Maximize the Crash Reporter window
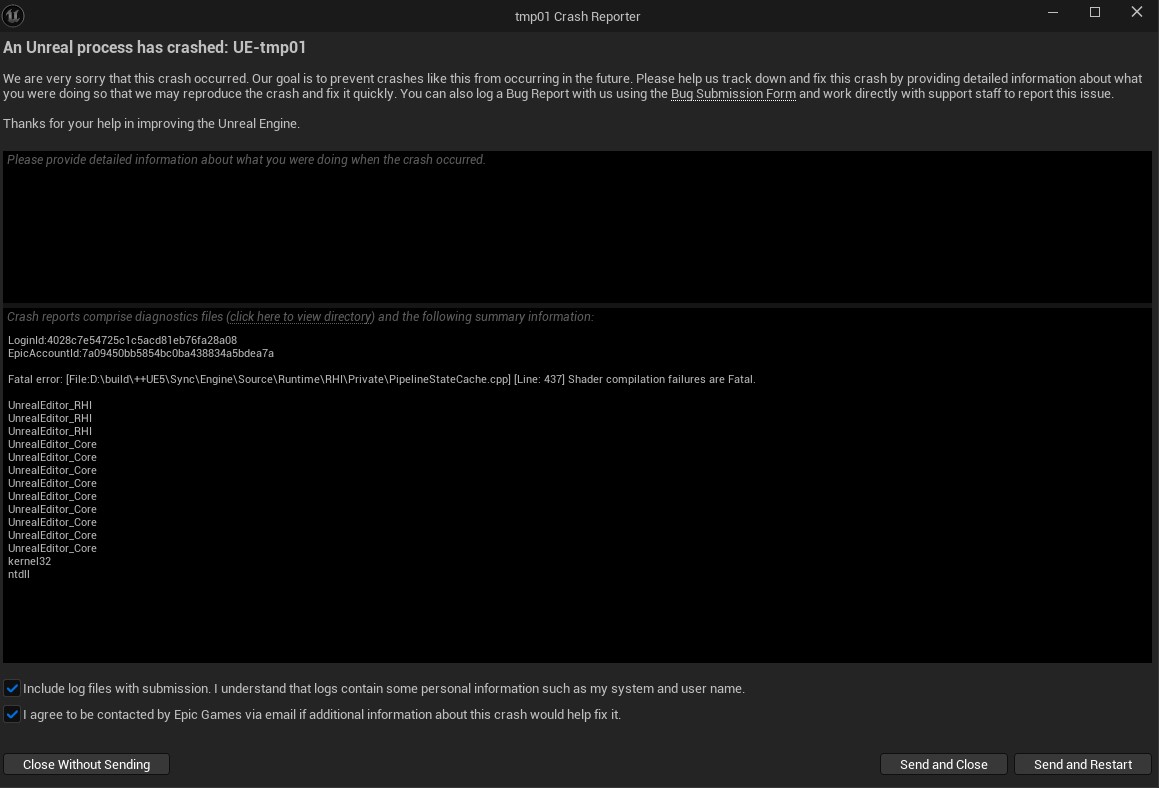 pos(1095,13)
